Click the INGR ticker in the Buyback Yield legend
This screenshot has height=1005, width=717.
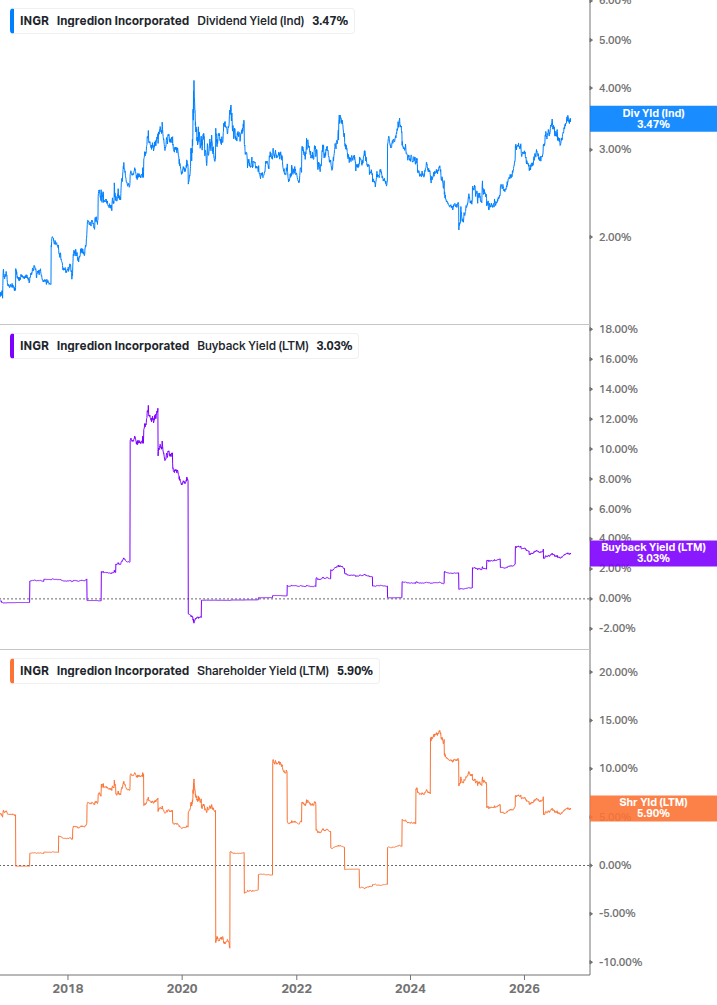[35, 346]
